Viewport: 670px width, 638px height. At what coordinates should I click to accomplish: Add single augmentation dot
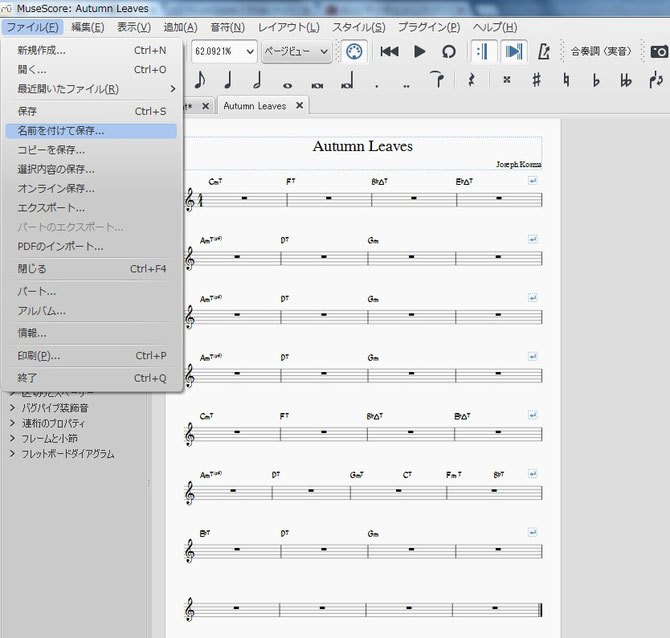point(376,85)
